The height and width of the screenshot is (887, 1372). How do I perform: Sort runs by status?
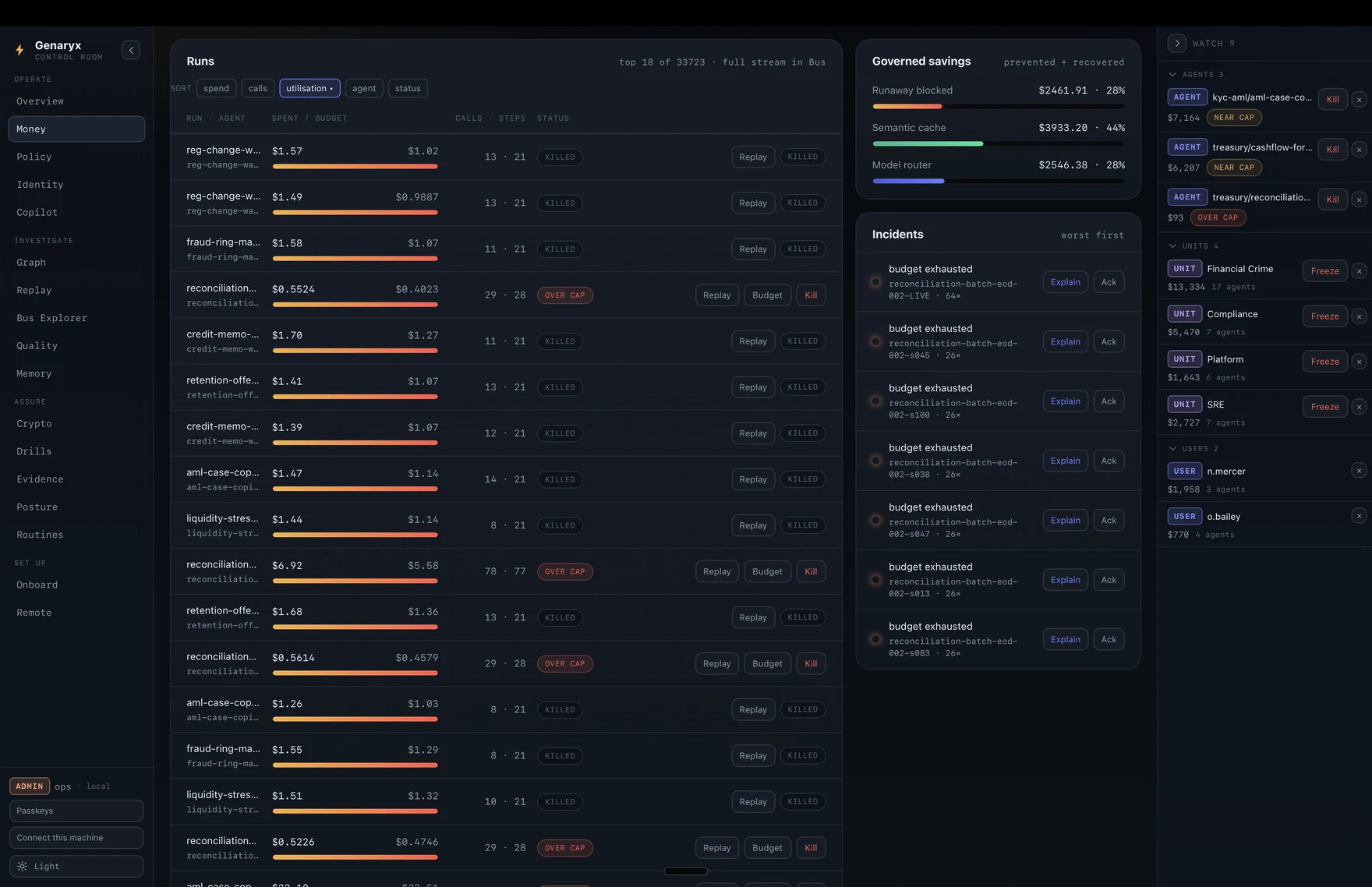click(408, 89)
